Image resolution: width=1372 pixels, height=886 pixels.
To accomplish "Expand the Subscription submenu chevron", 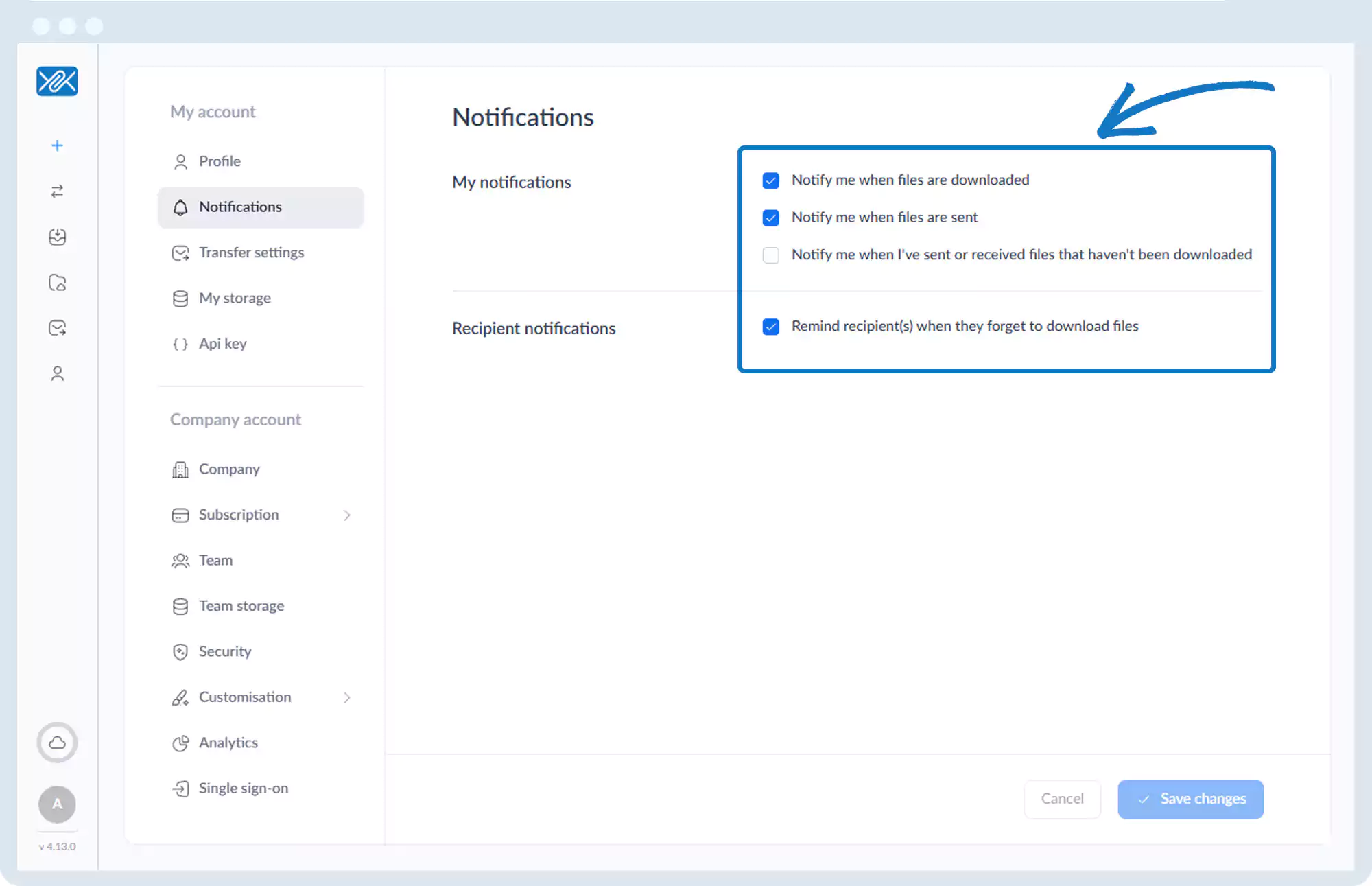I will tap(347, 515).
